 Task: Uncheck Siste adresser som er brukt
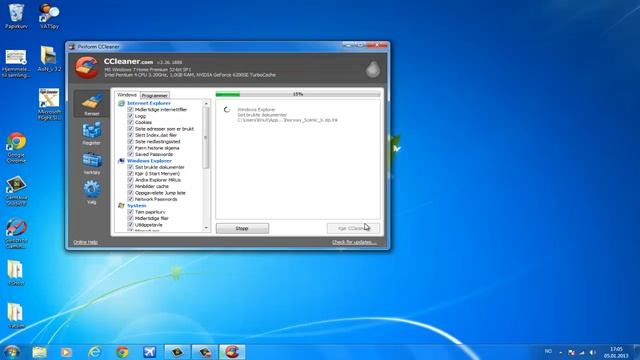click(x=131, y=129)
